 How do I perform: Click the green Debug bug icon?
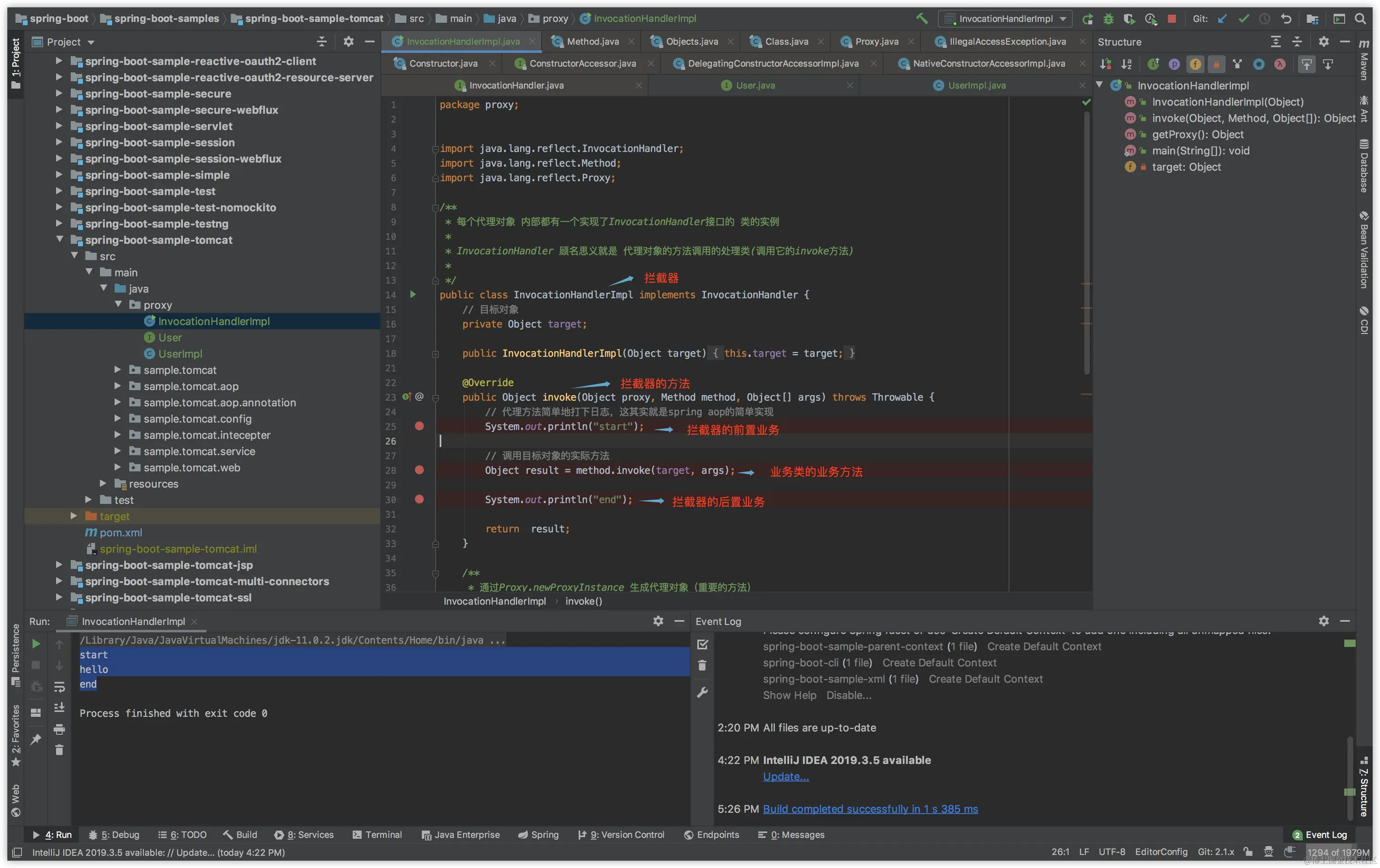click(1108, 19)
